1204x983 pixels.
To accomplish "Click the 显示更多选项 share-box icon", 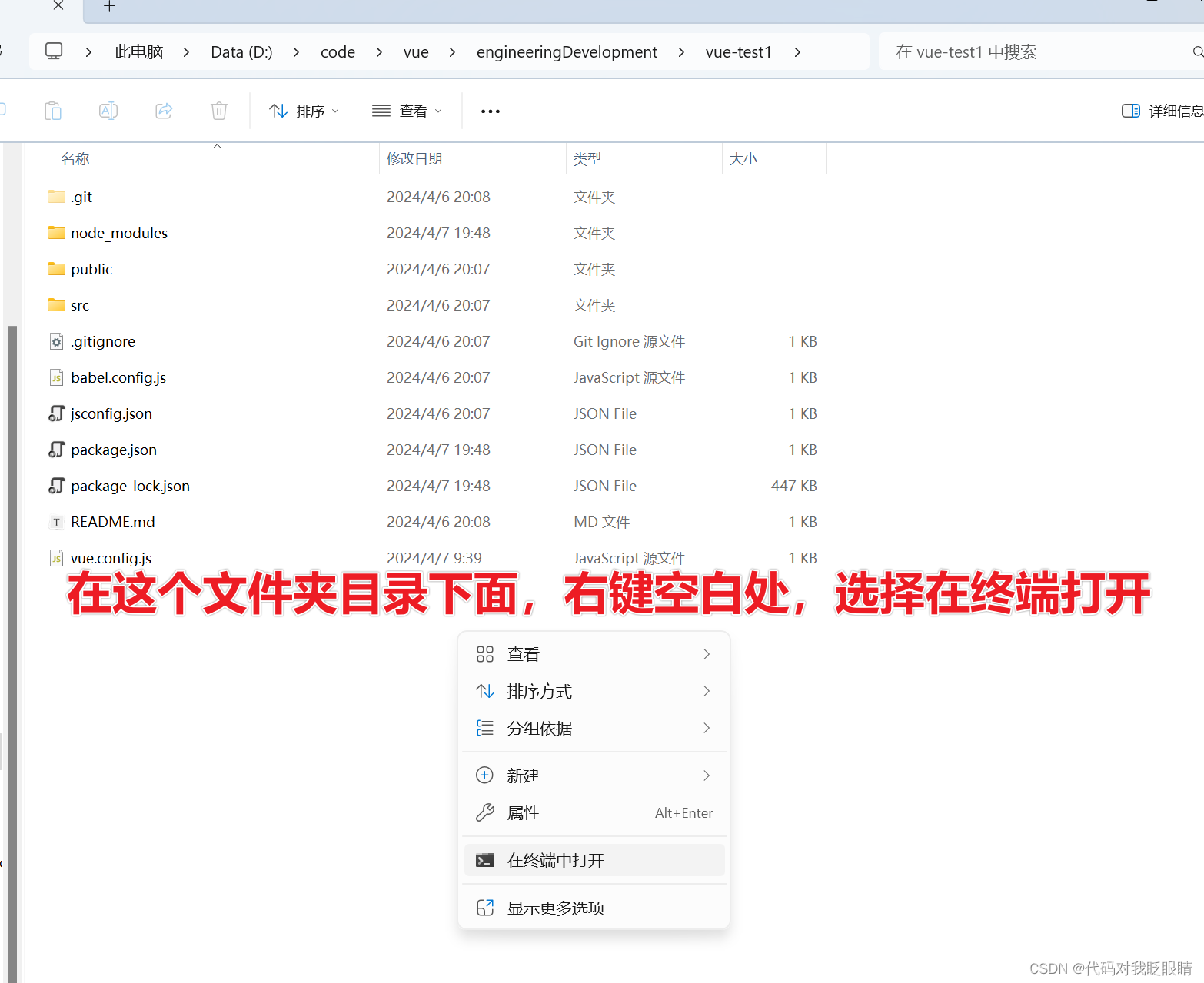I will click(485, 908).
